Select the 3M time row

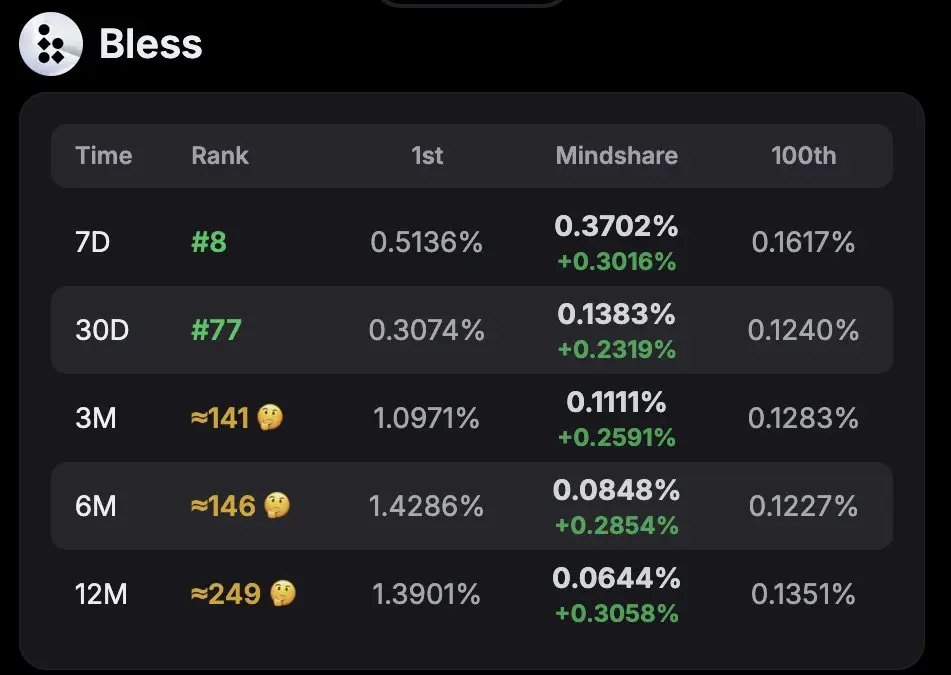tap(472, 418)
